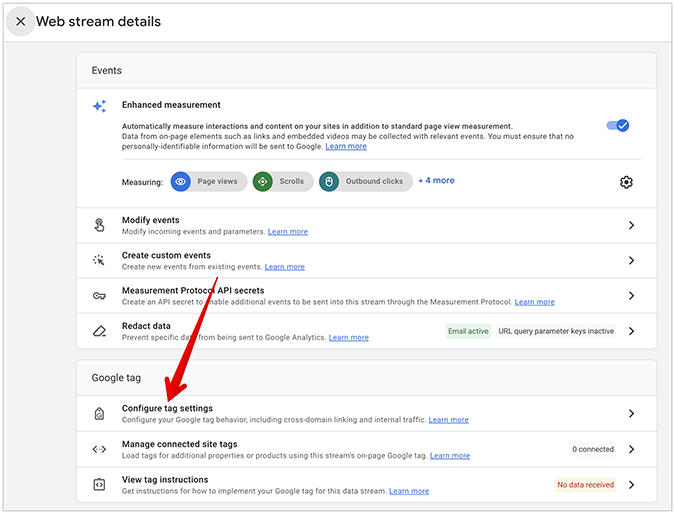Expand the Redact data chevron
The height and width of the screenshot is (514, 675).
click(631, 331)
